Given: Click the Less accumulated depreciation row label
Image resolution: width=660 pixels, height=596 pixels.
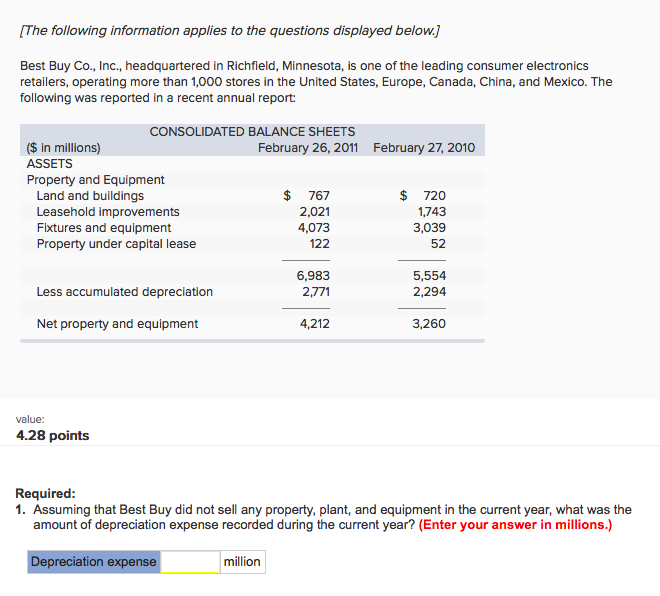Looking at the screenshot, I should tap(125, 292).
